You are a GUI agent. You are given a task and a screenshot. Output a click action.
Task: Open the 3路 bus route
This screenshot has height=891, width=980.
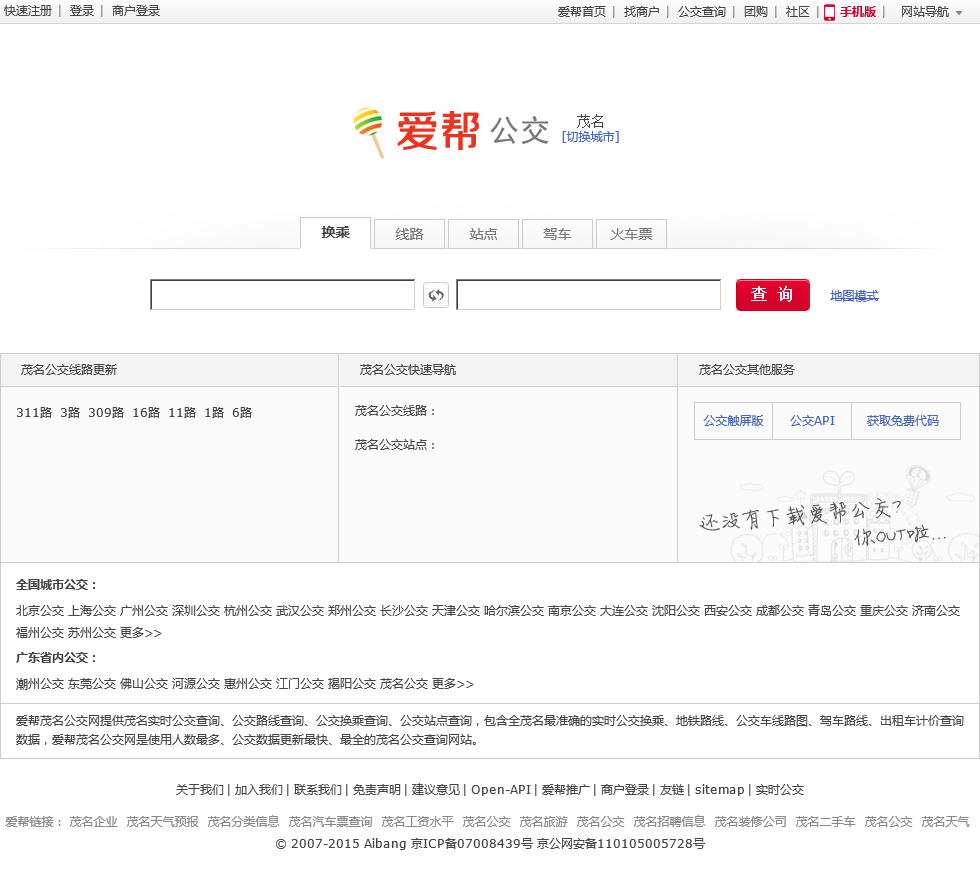[70, 412]
